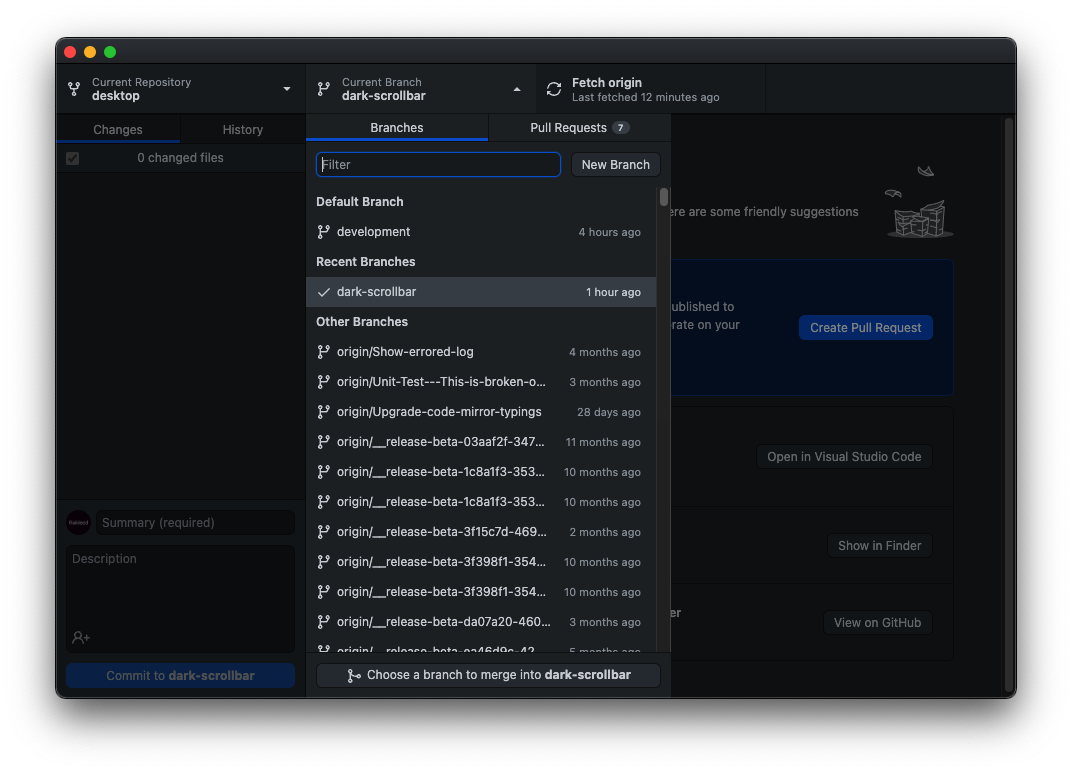Select origin/__release-beta-da07a20-460... branch
1072x772 pixels.
[481, 622]
